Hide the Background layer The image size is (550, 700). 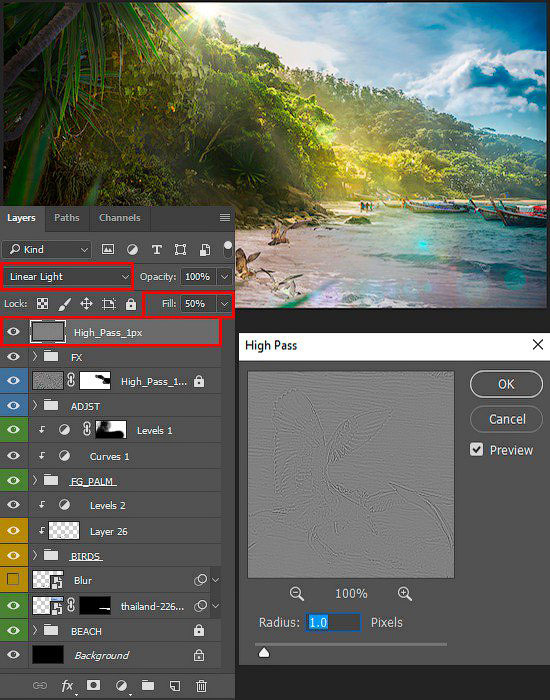13,655
